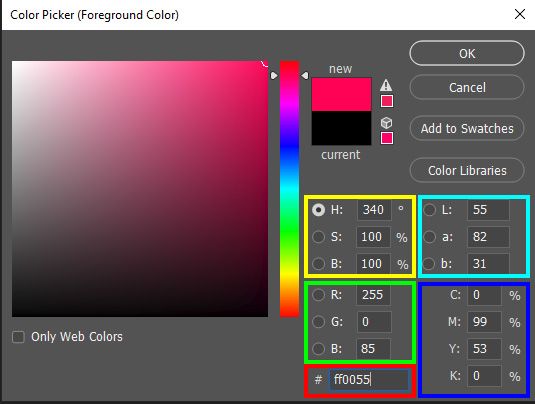The height and width of the screenshot is (404, 535).
Task: Select the closest web safe color swatch
Action: (x=387, y=138)
